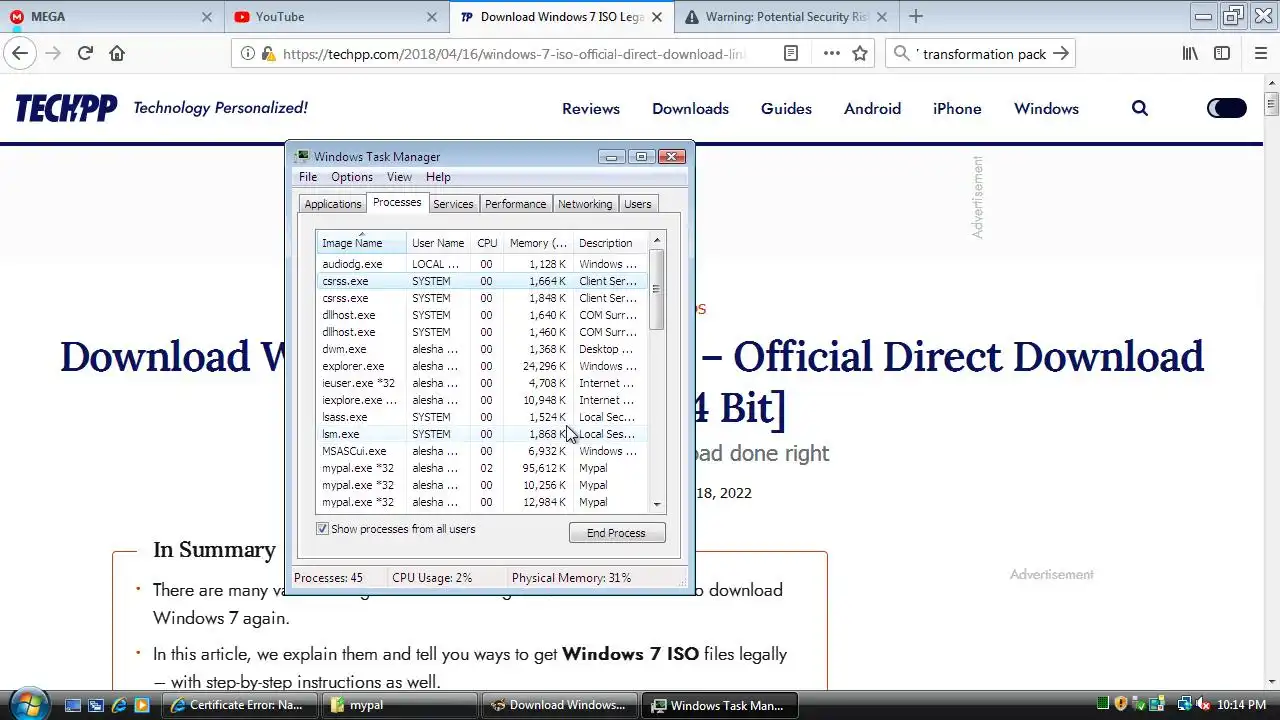Click the browser forward arrow
Image resolution: width=1280 pixels, height=720 pixels.
(53, 54)
